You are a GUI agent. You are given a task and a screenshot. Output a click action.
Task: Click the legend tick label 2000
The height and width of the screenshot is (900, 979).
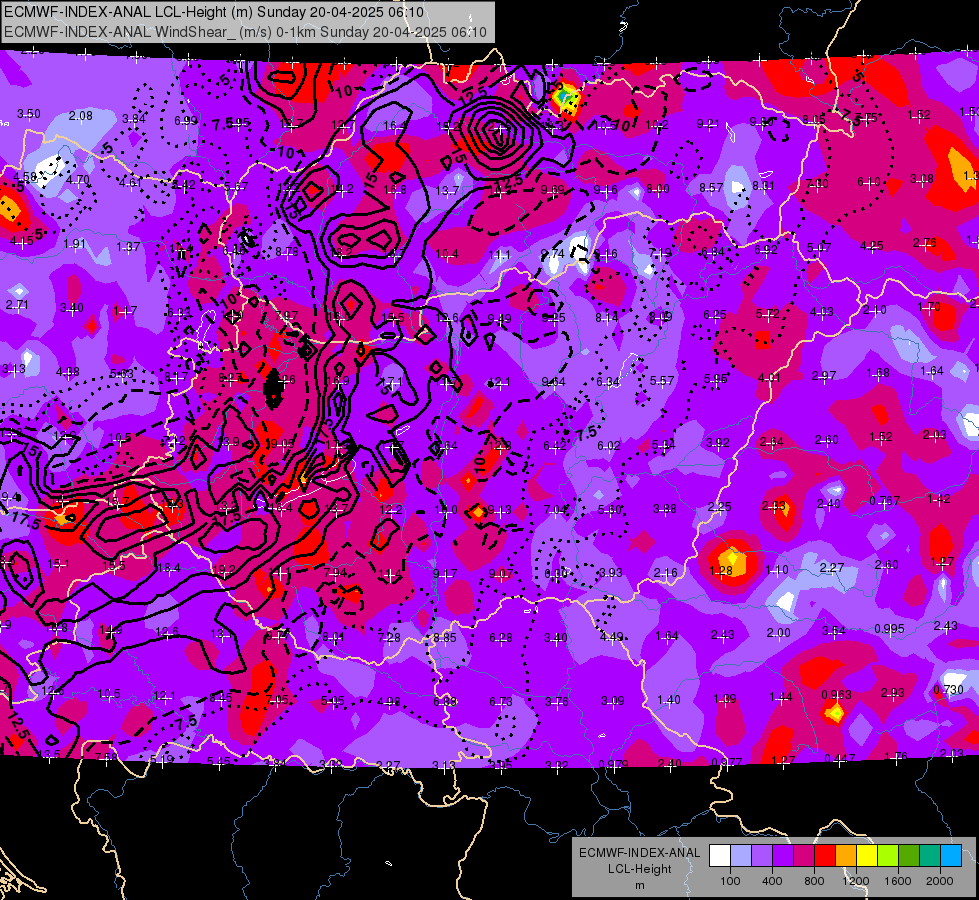[x=939, y=881]
